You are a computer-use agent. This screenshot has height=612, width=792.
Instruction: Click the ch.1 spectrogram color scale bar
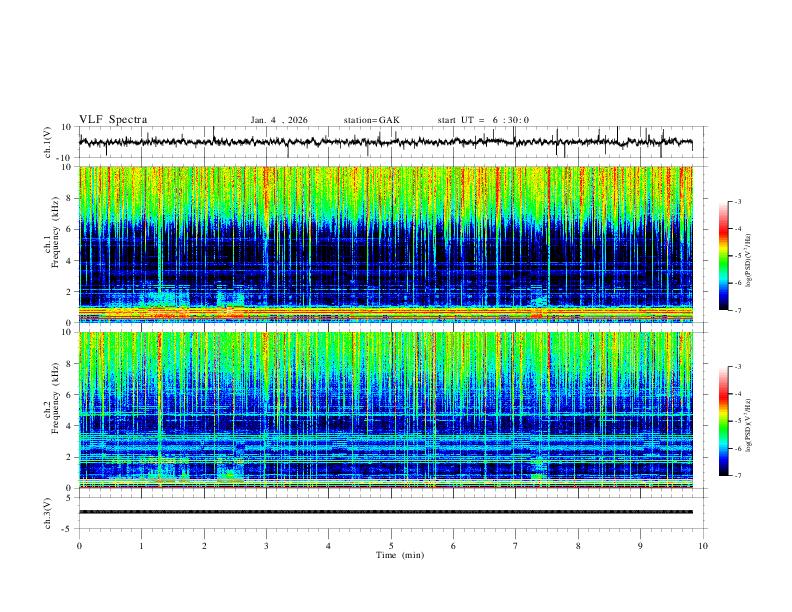(x=723, y=256)
